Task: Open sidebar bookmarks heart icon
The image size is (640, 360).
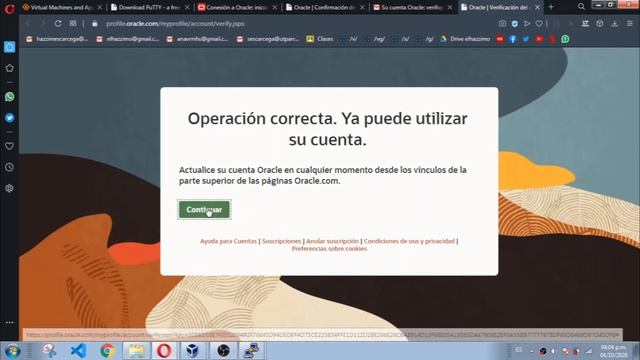Action: pyautogui.click(x=9, y=146)
